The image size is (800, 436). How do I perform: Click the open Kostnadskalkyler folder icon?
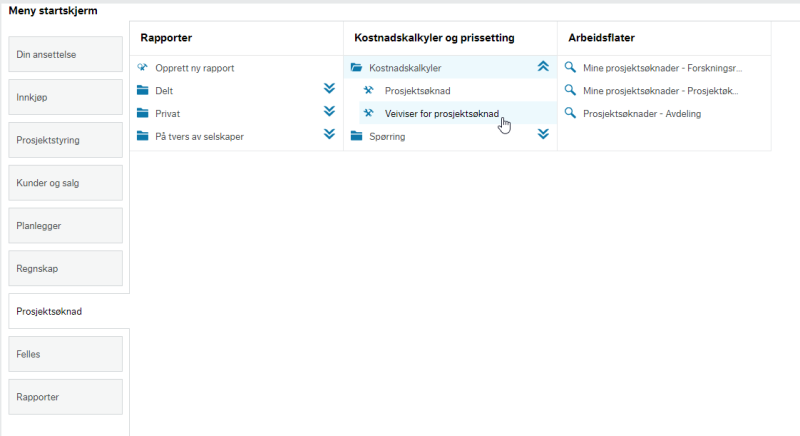pos(357,67)
